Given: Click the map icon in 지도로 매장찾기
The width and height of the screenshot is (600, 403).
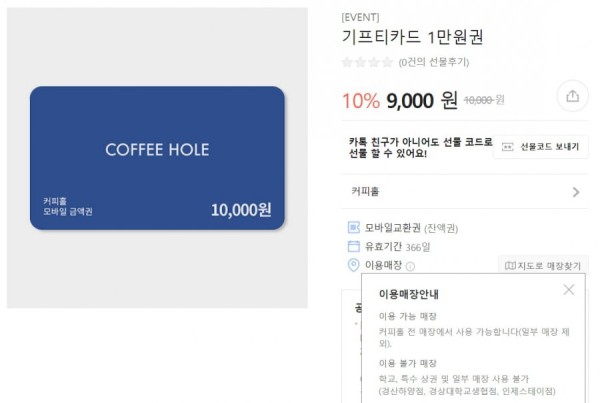Looking at the screenshot, I should point(510,265).
